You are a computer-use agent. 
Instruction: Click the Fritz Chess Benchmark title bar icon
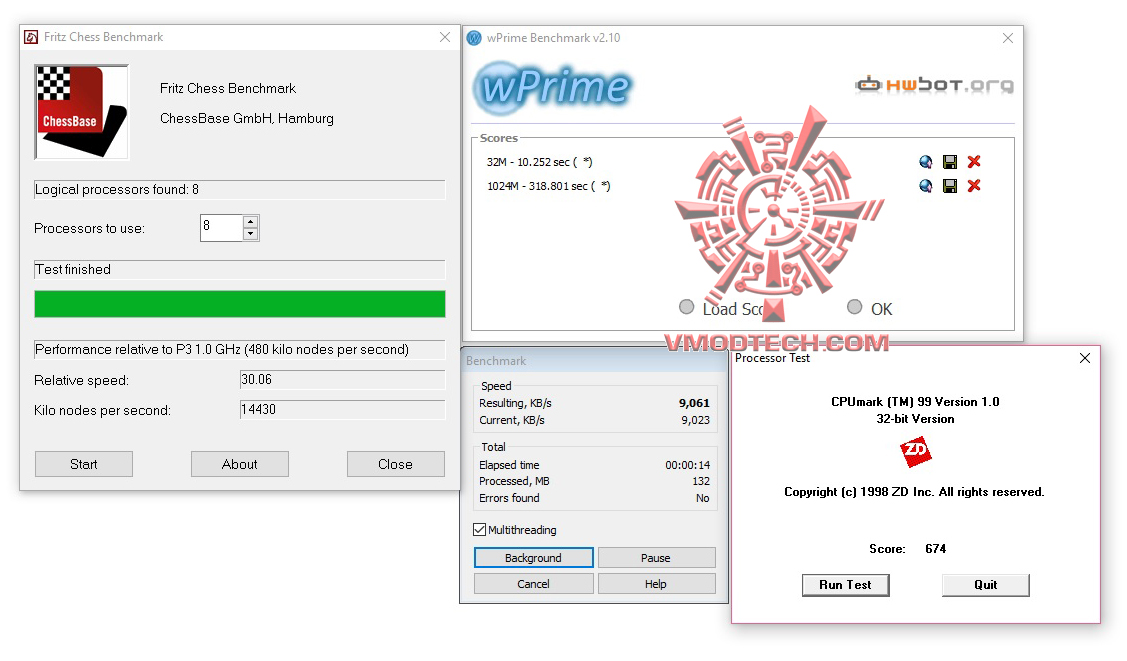[31, 37]
